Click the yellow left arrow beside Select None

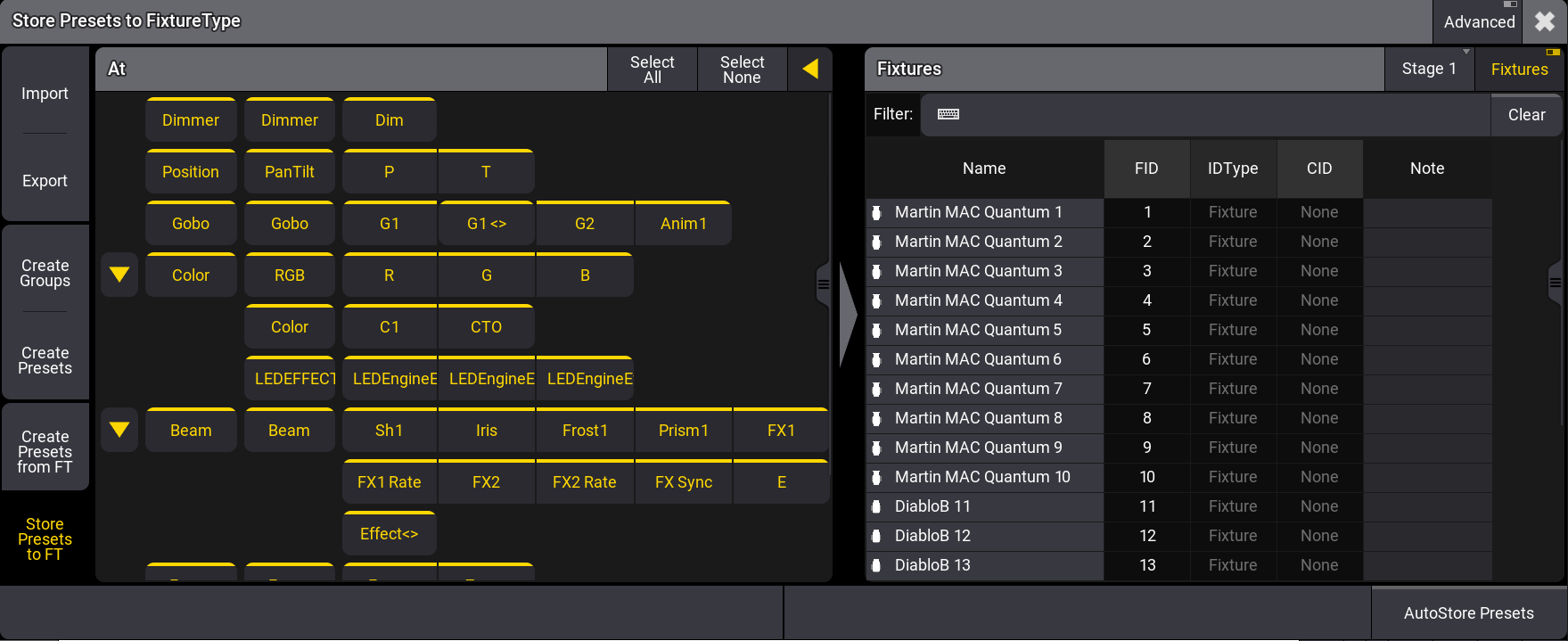[810, 69]
